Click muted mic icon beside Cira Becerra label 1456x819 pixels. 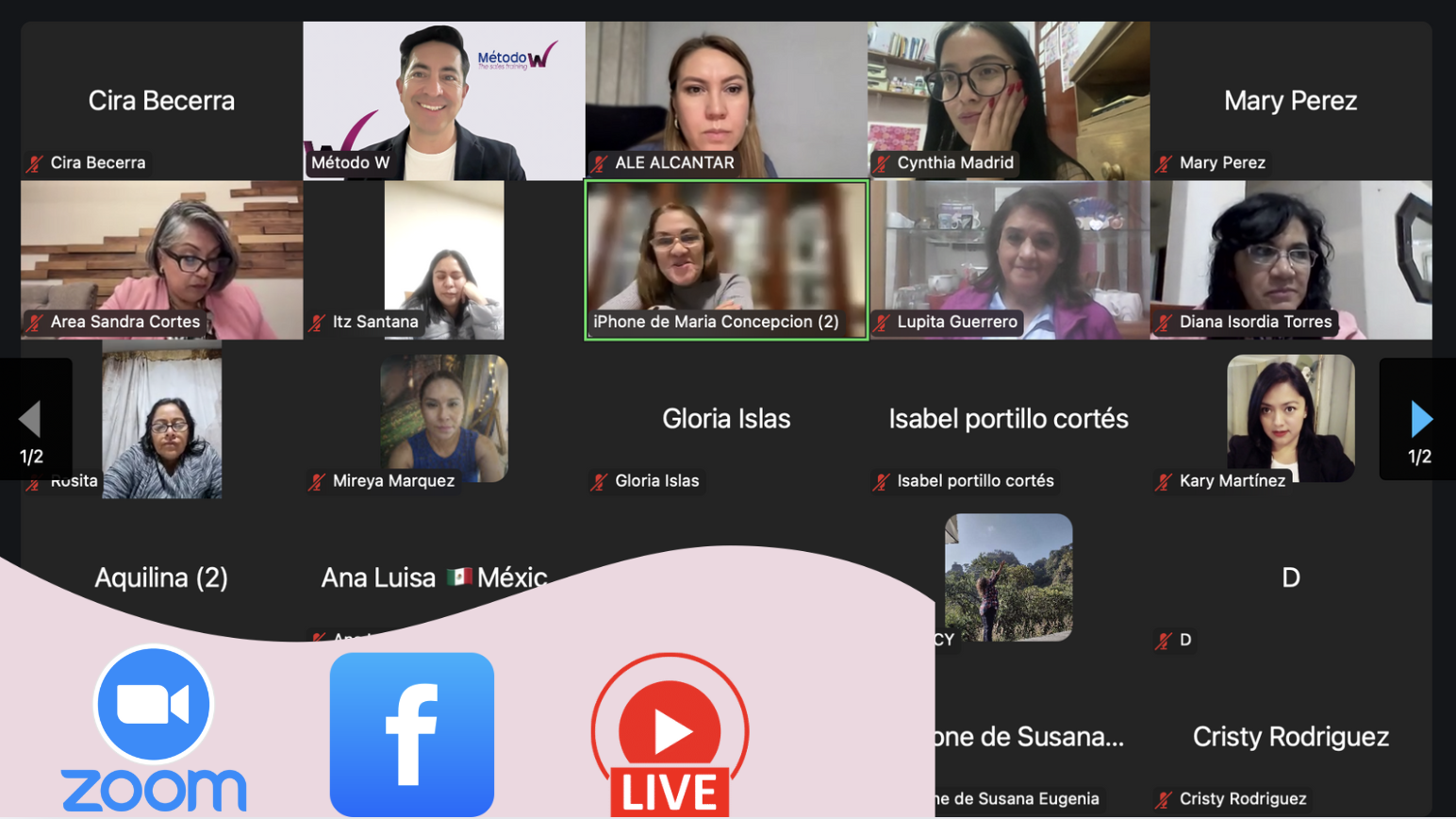coord(35,163)
